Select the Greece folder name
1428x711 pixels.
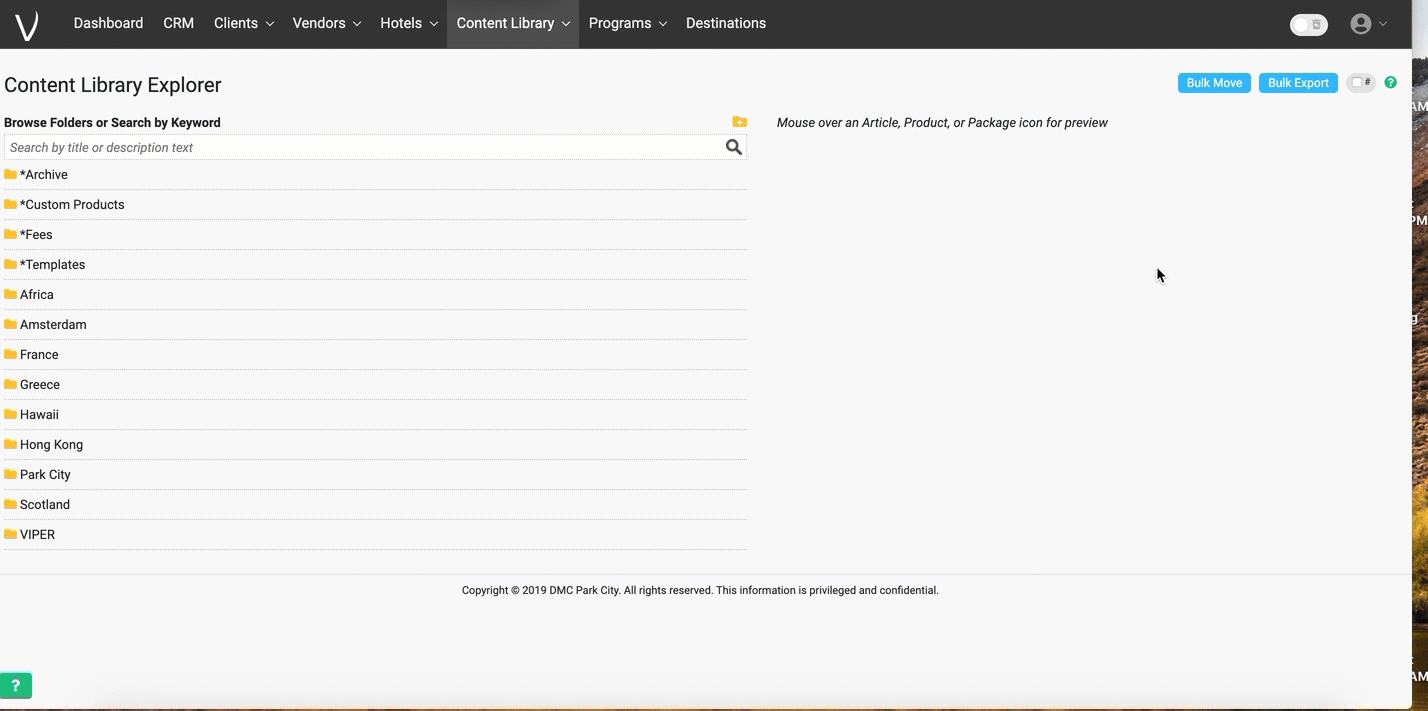40,385
